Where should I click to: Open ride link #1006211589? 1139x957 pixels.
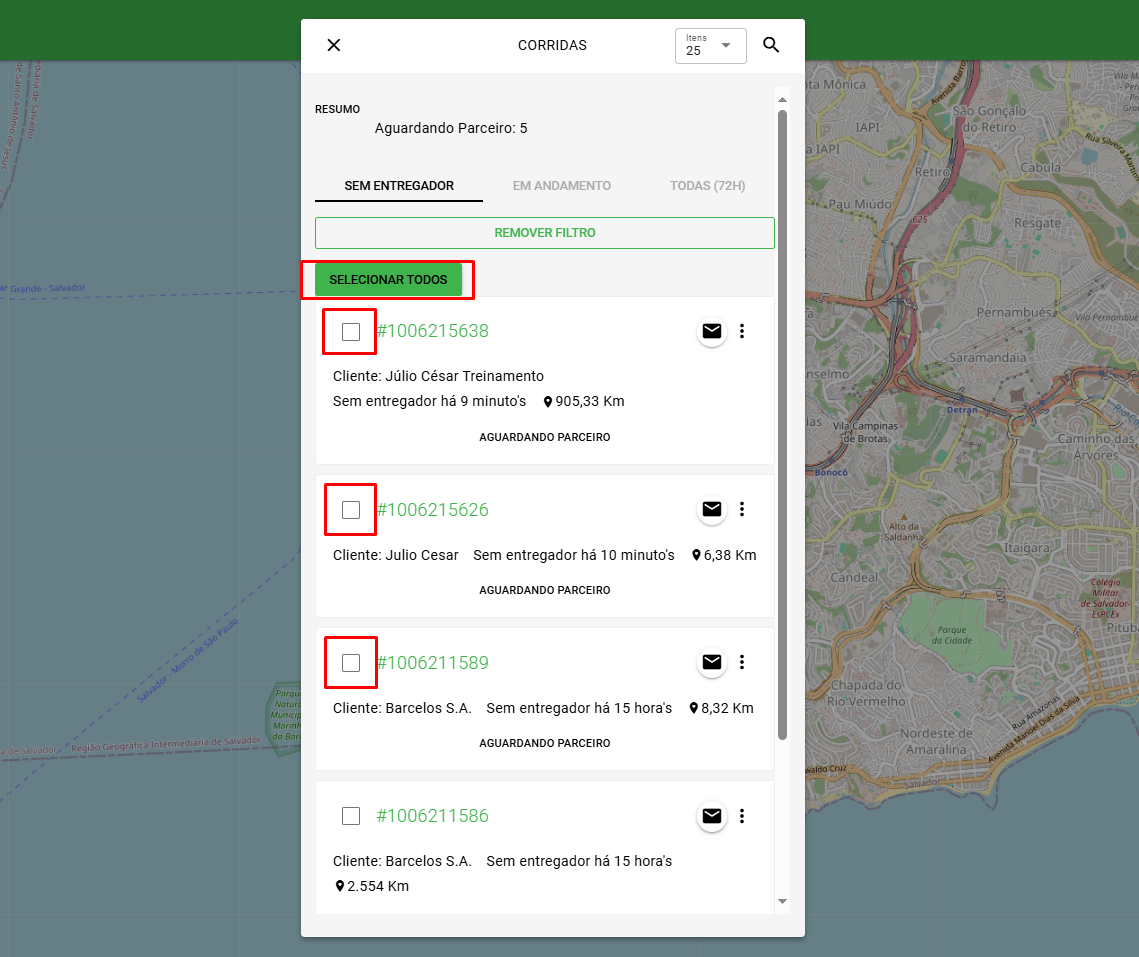click(x=432, y=663)
